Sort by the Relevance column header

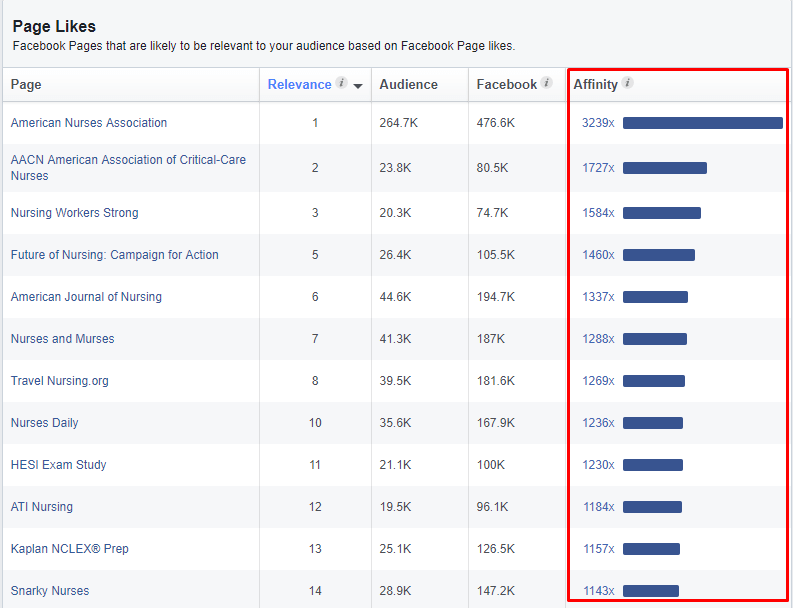click(x=299, y=84)
